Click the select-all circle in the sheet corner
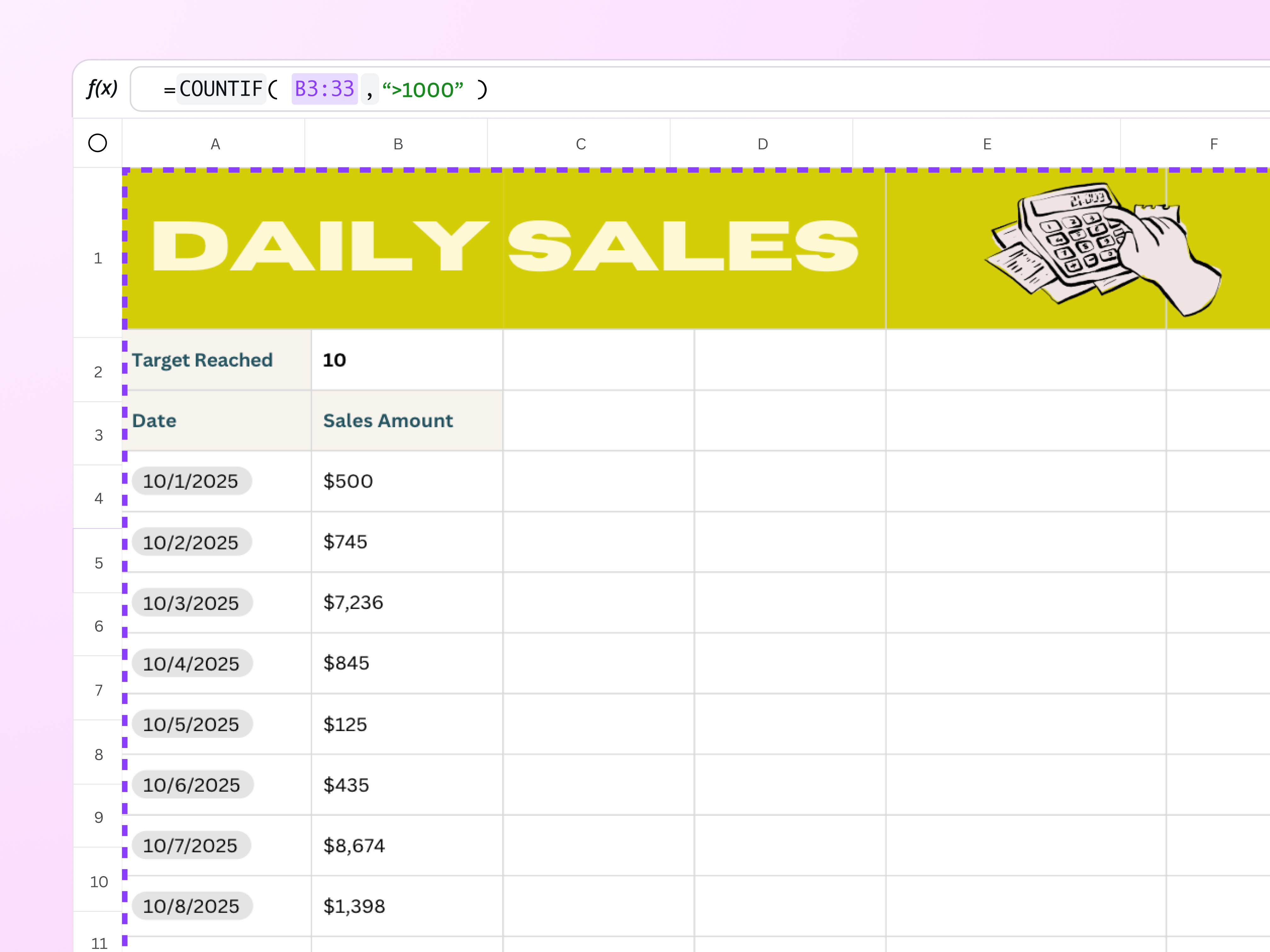Viewport: 1270px width, 952px height. pos(98,143)
